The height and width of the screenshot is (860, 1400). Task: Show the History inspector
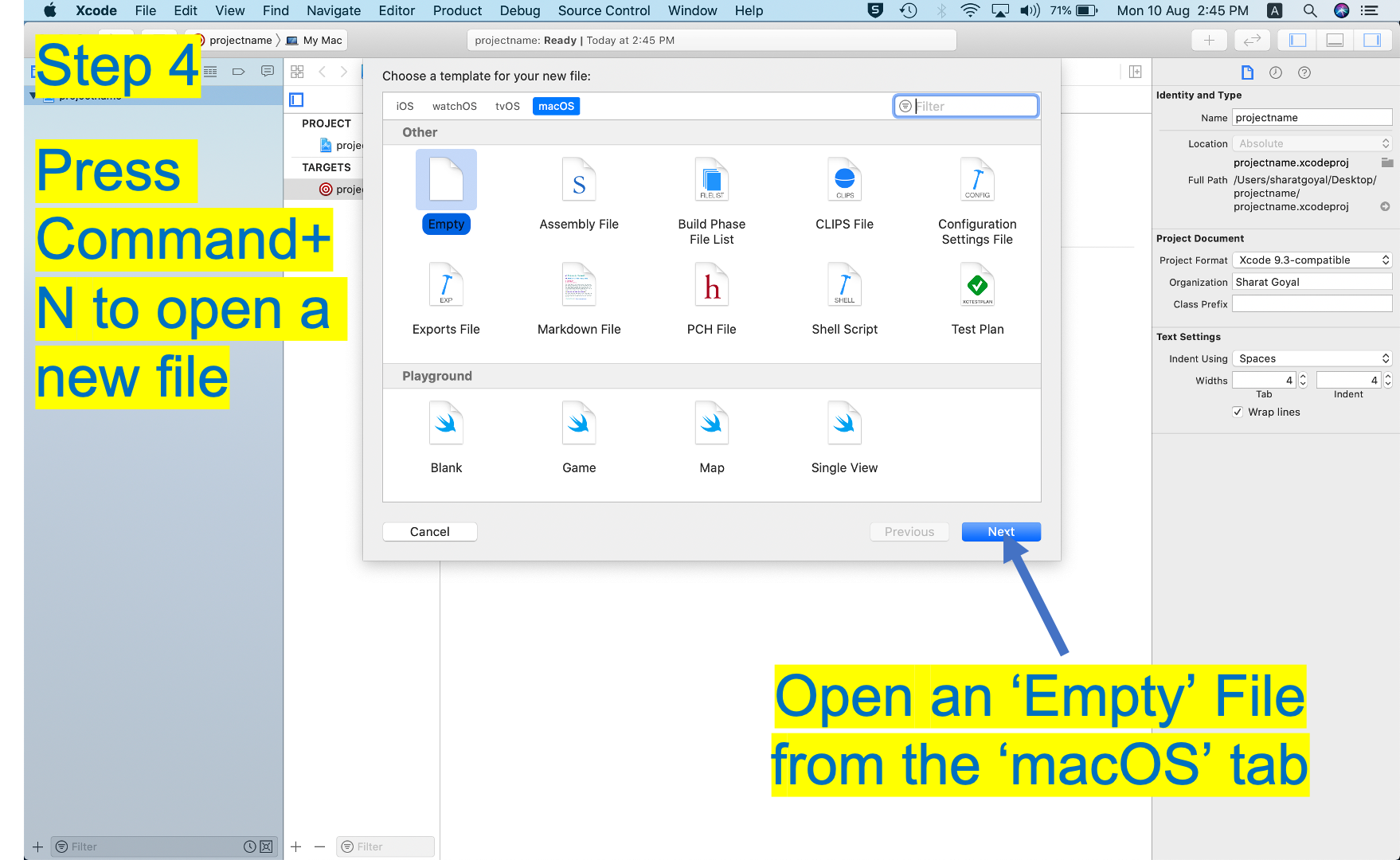pos(1276,72)
